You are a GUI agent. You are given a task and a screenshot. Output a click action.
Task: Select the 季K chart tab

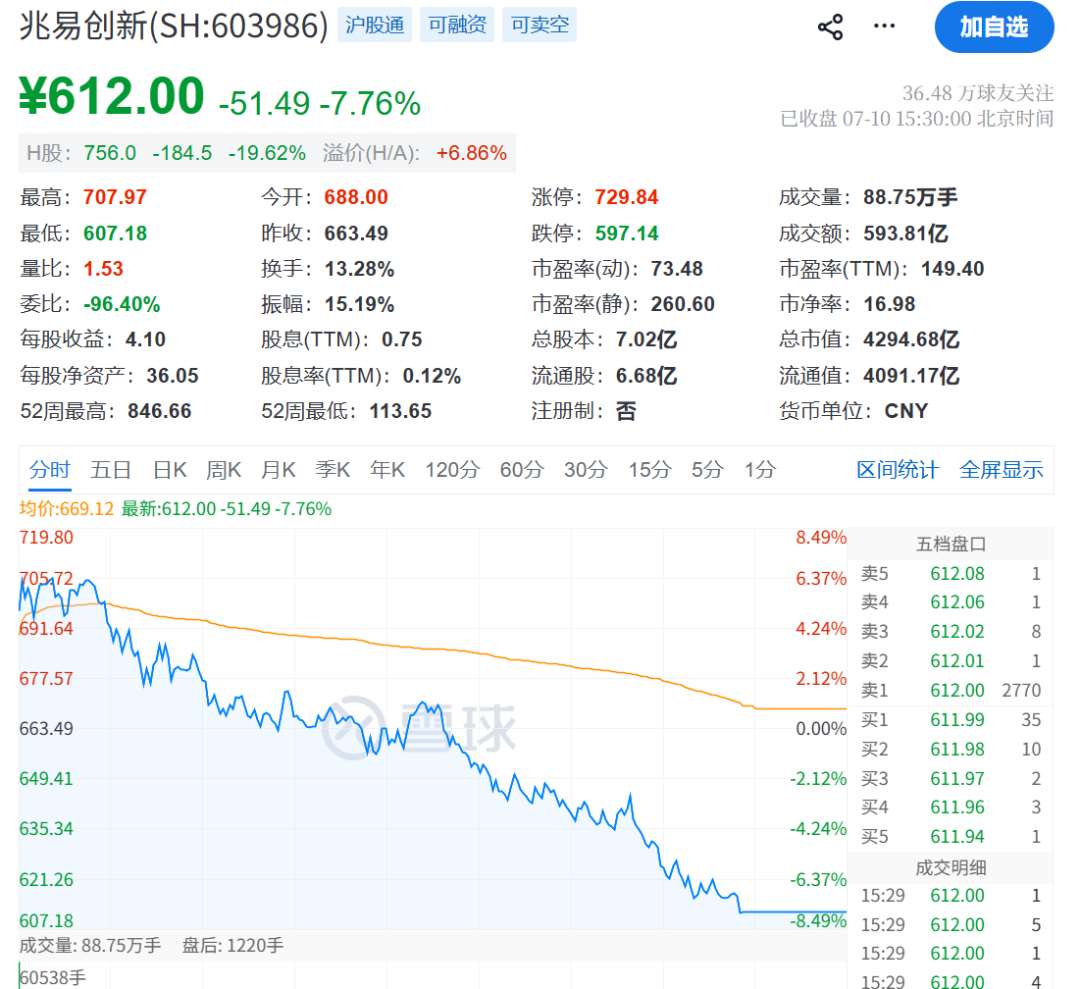pos(333,470)
